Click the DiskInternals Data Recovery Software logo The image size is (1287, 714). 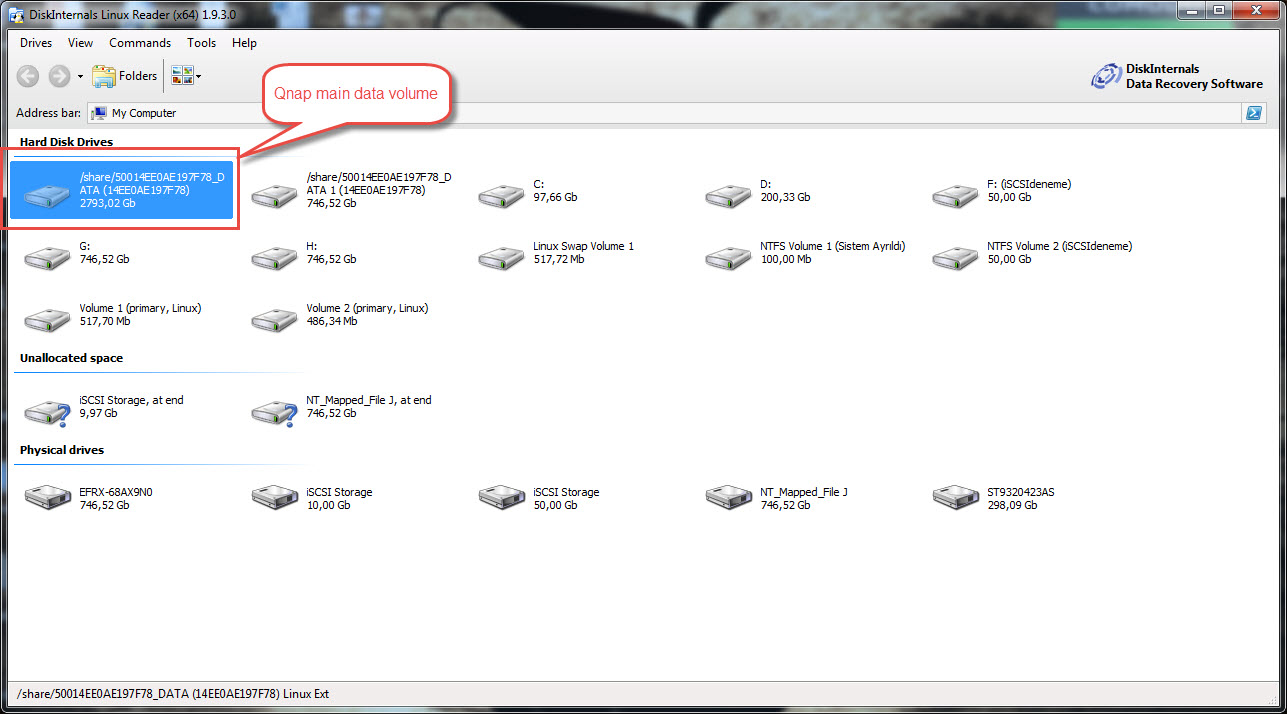[x=1176, y=76]
